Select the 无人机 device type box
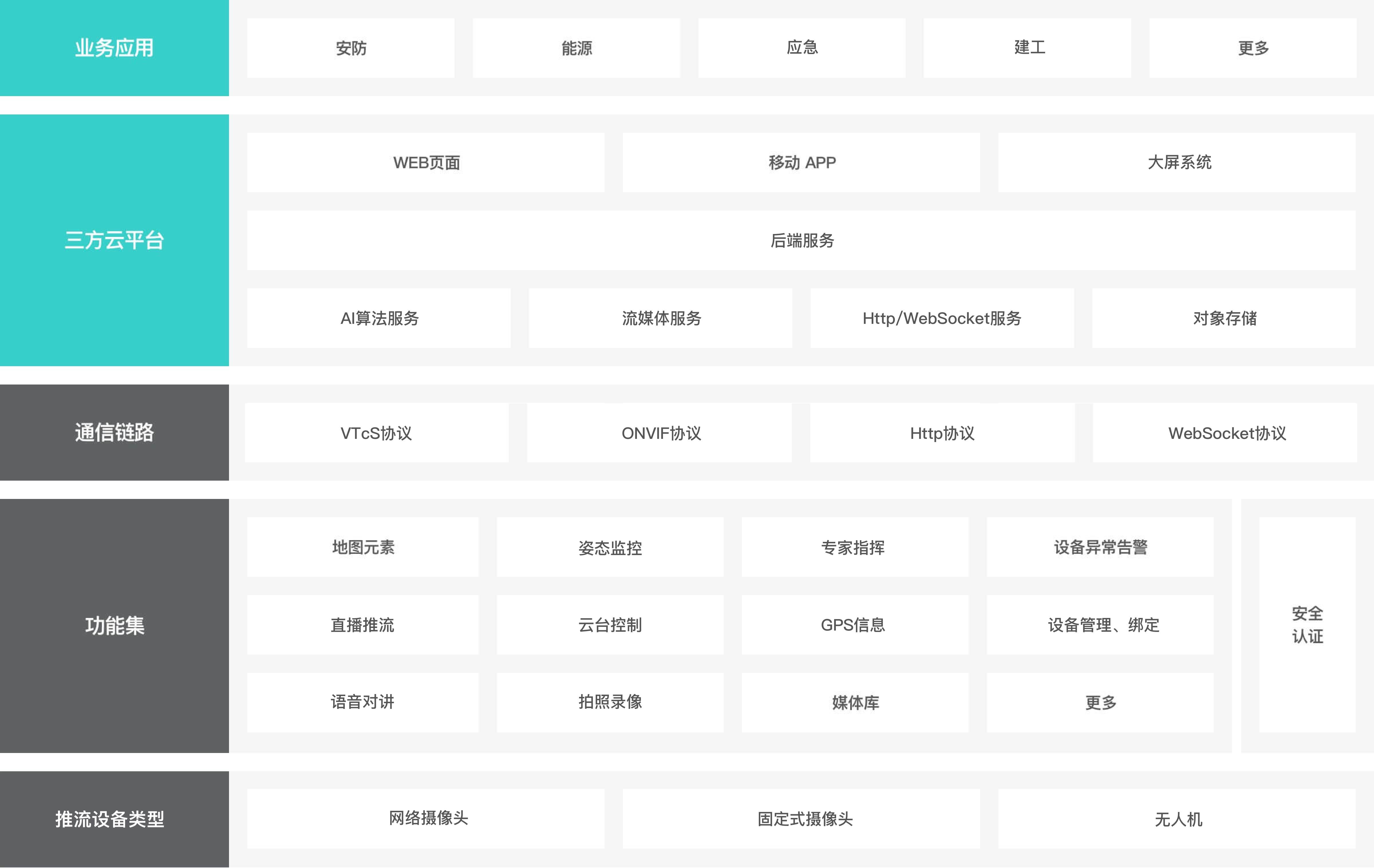Image resolution: width=1374 pixels, height=868 pixels. (1176, 819)
